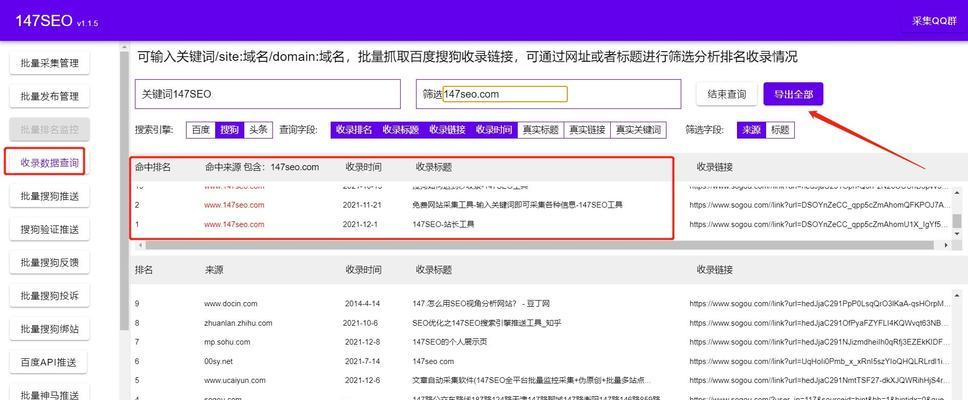Enable the 真实标题 query field
The height and width of the screenshot is (400, 968).
pos(541,130)
